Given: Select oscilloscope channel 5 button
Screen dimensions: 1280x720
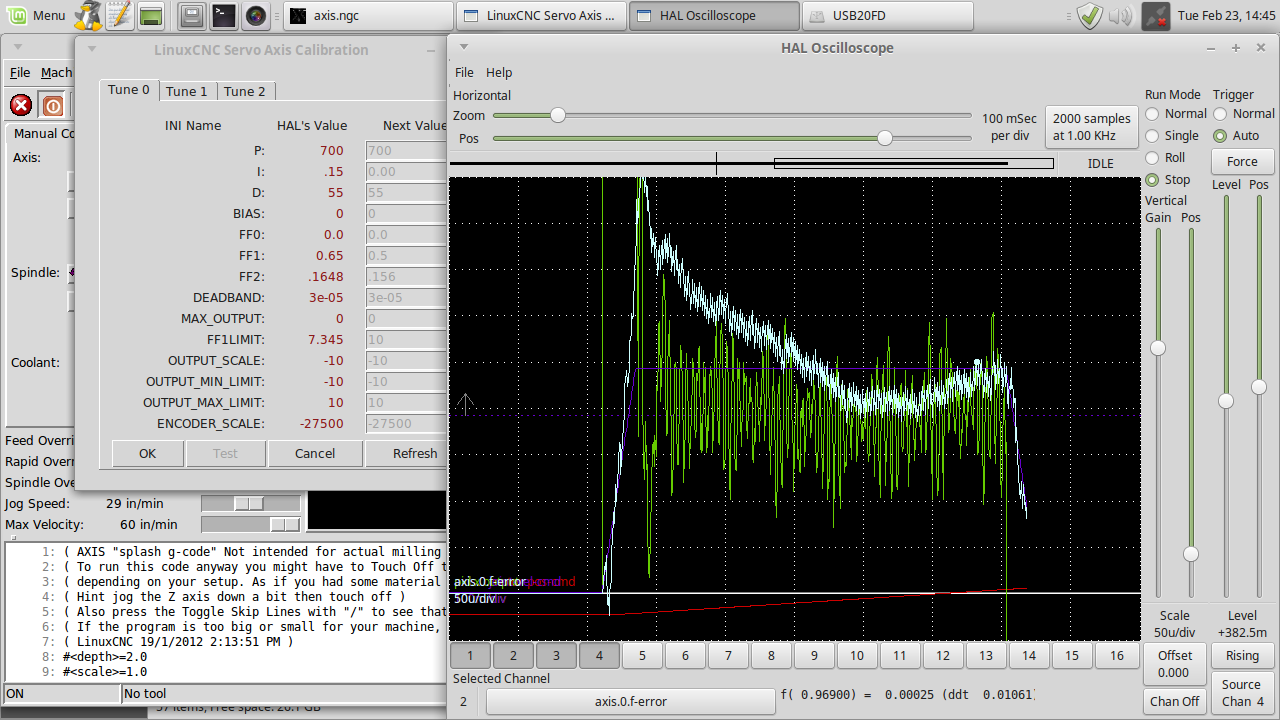Looking at the screenshot, I should [643, 656].
